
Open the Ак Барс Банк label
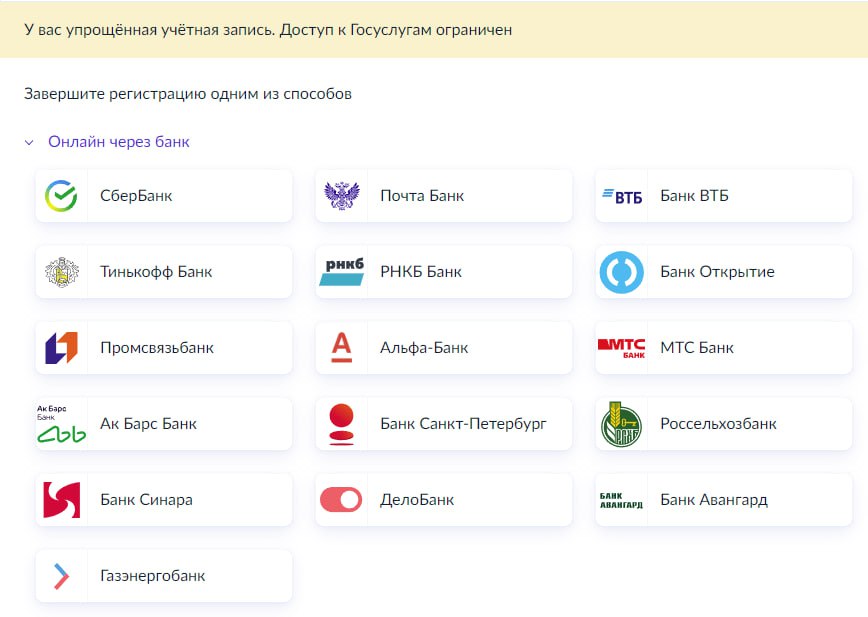point(148,424)
